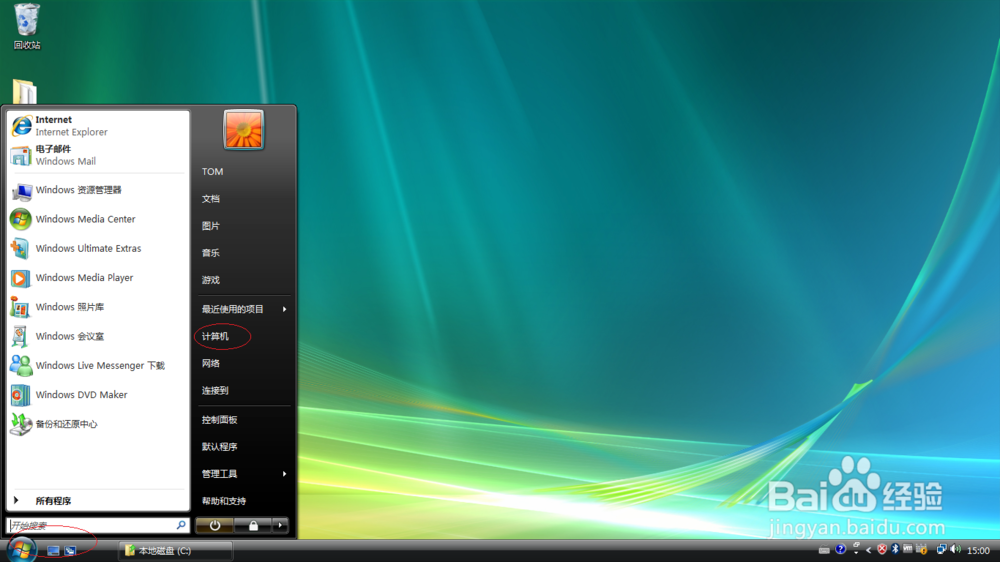This screenshot has width=1000, height=562.
Task: Click the red security shield tray icon
Action: click(x=882, y=550)
